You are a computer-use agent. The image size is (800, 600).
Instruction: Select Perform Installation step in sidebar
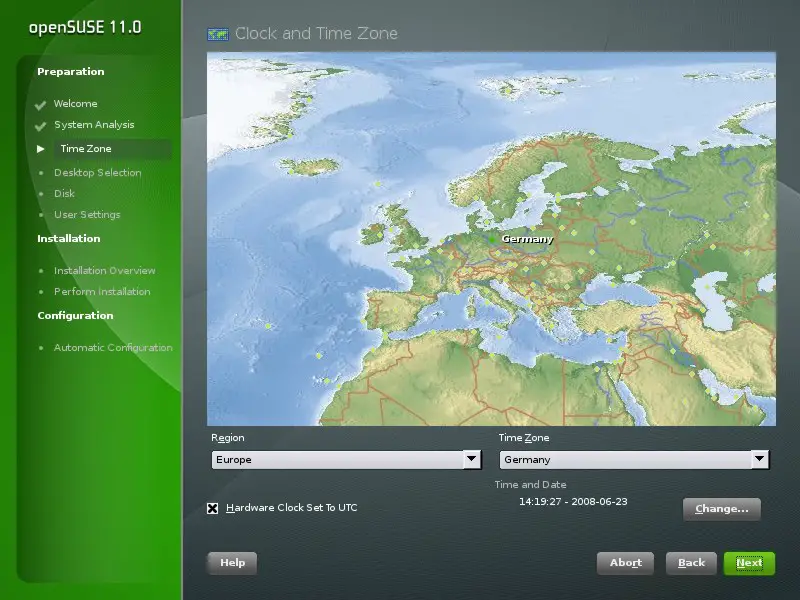pos(102,291)
